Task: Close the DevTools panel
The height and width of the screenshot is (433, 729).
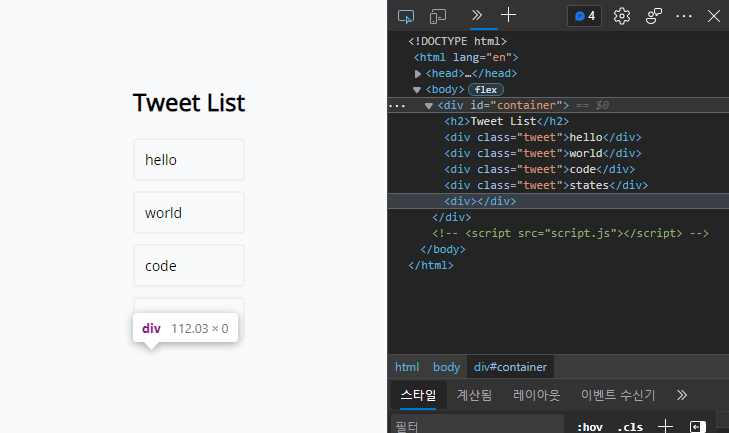Action: tap(714, 16)
